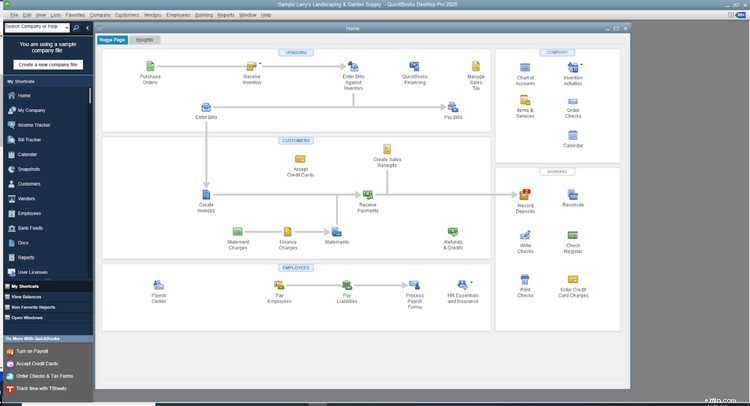The image size is (750, 406).
Task: Open the Receive Payments icon
Action: 367,194
